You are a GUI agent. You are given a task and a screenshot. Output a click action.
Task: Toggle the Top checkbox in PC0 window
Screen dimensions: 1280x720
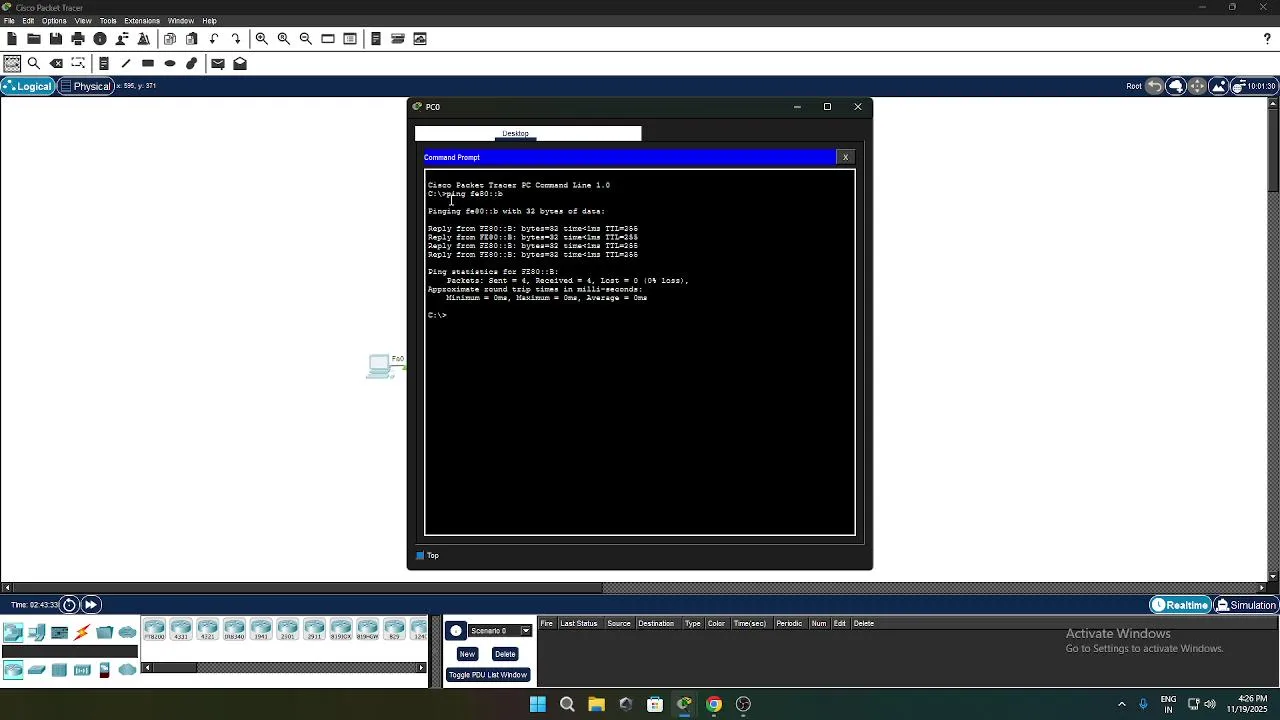420,556
